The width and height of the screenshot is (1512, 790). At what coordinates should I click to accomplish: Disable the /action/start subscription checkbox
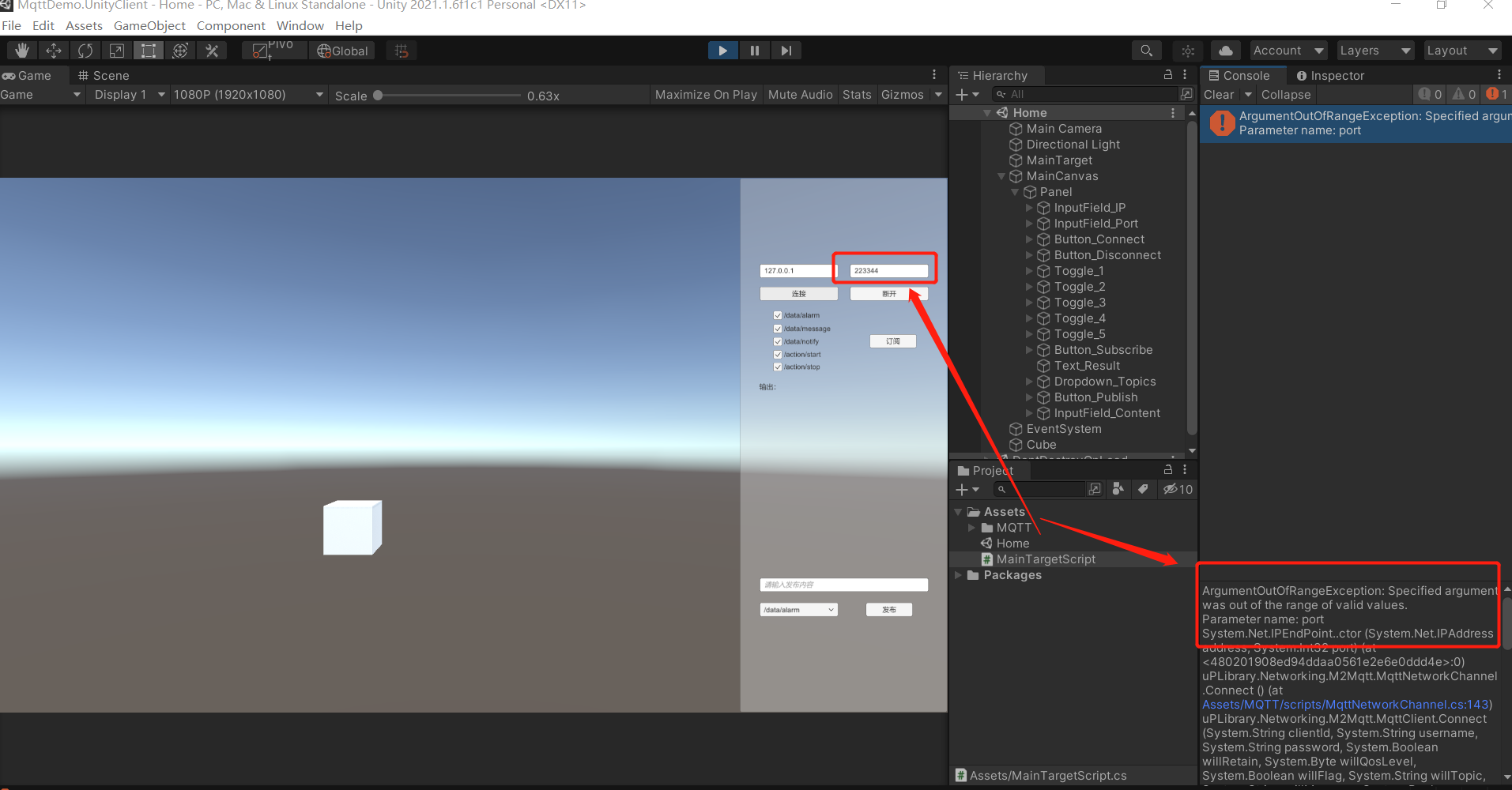tap(778, 354)
